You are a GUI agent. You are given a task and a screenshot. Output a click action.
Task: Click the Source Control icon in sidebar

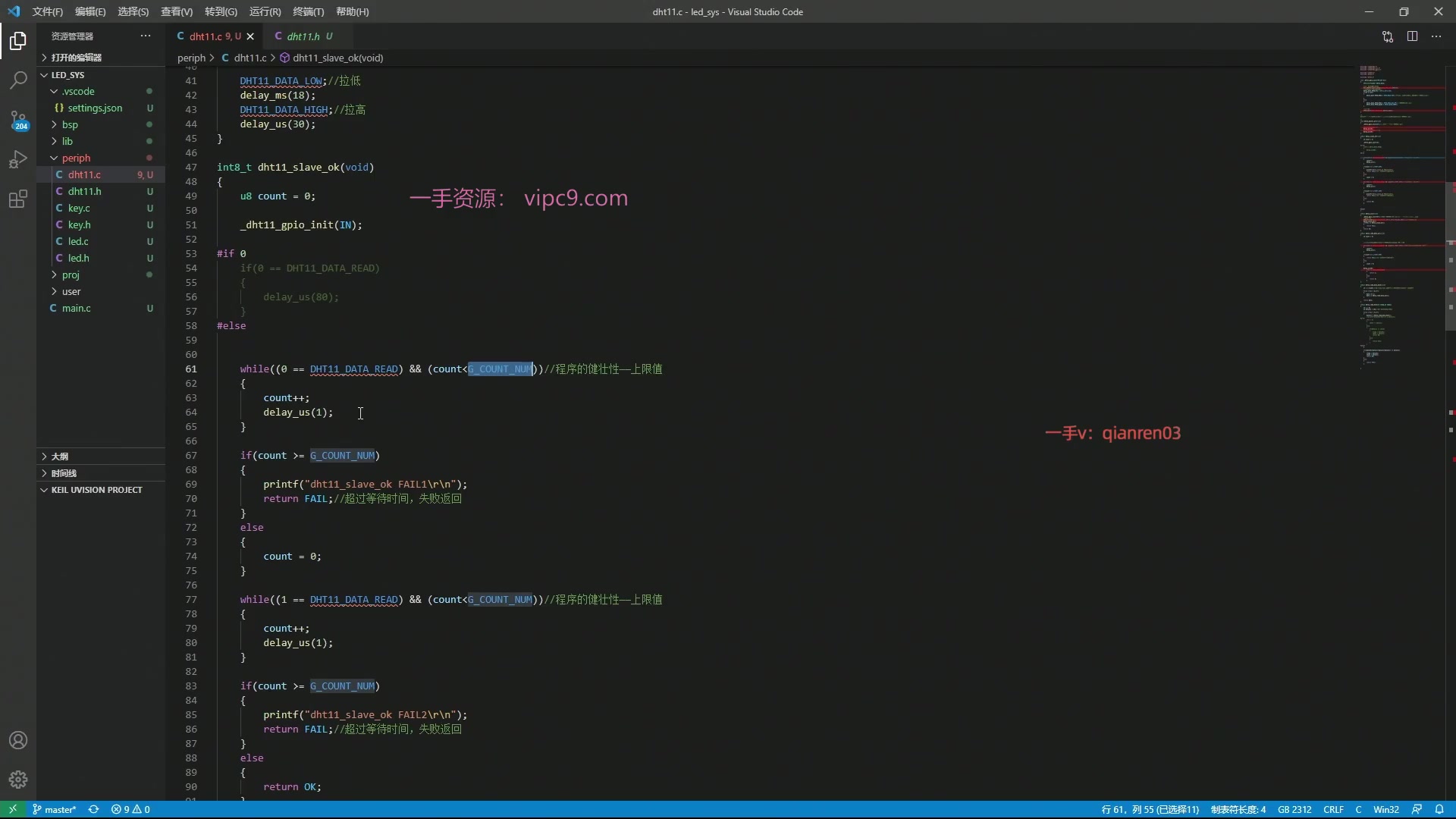18,118
